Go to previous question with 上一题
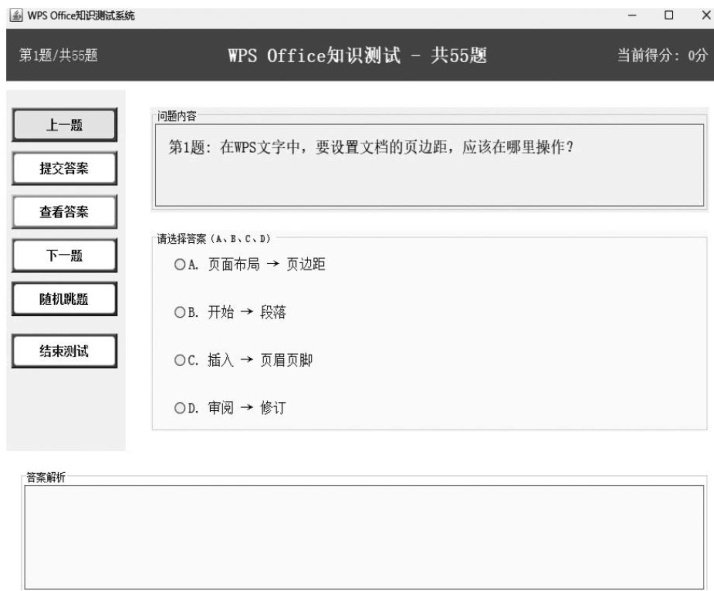 coord(64,125)
